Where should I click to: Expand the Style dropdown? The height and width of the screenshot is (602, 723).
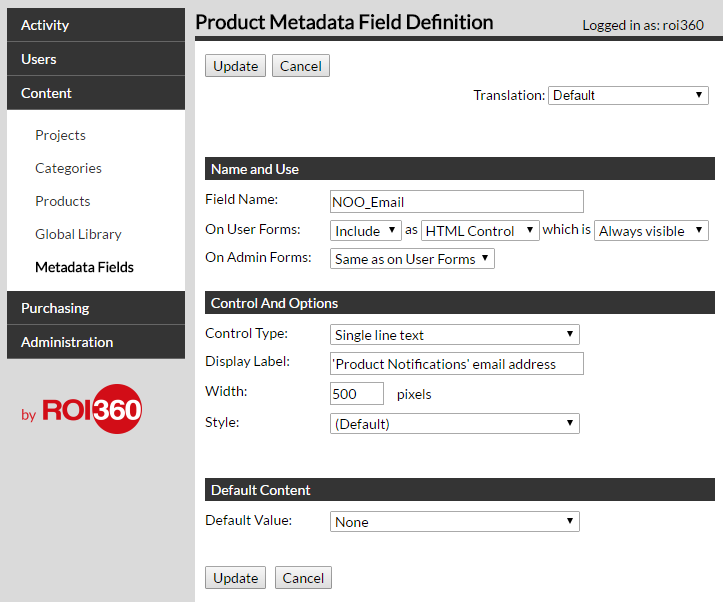point(454,424)
